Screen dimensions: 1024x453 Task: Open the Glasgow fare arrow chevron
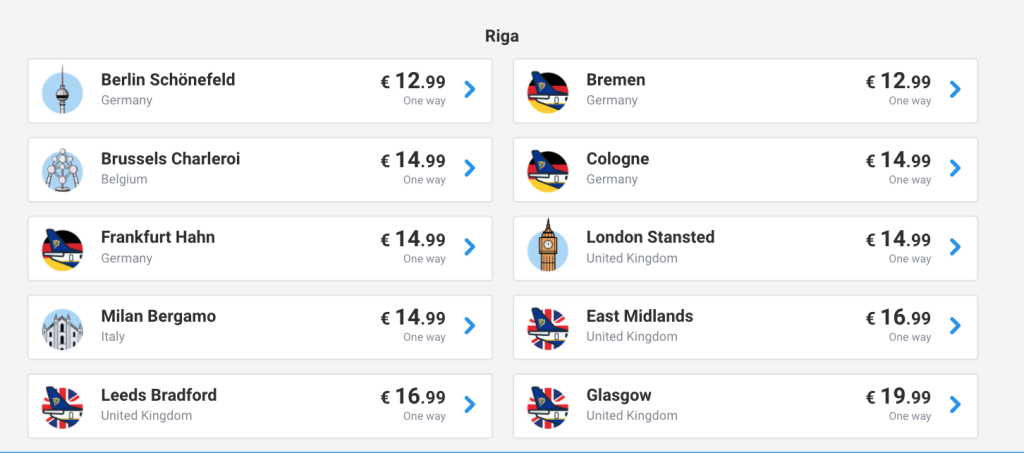[955, 405]
